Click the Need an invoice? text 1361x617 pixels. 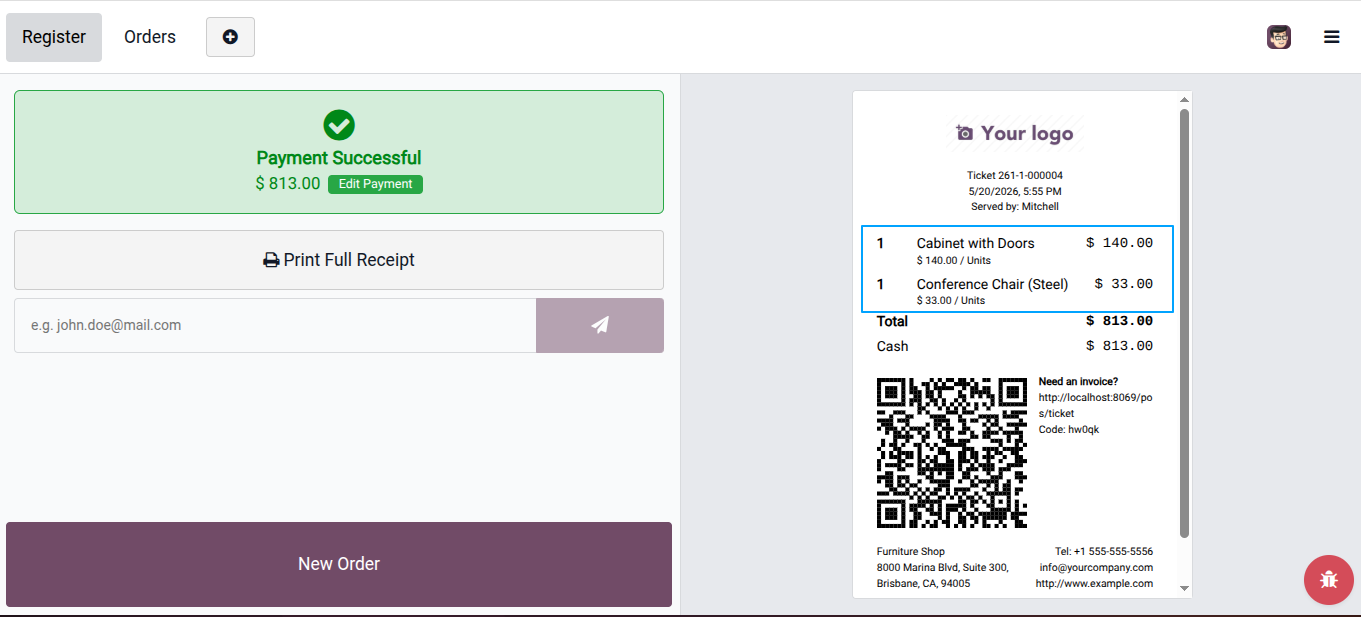[x=1078, y=381]
